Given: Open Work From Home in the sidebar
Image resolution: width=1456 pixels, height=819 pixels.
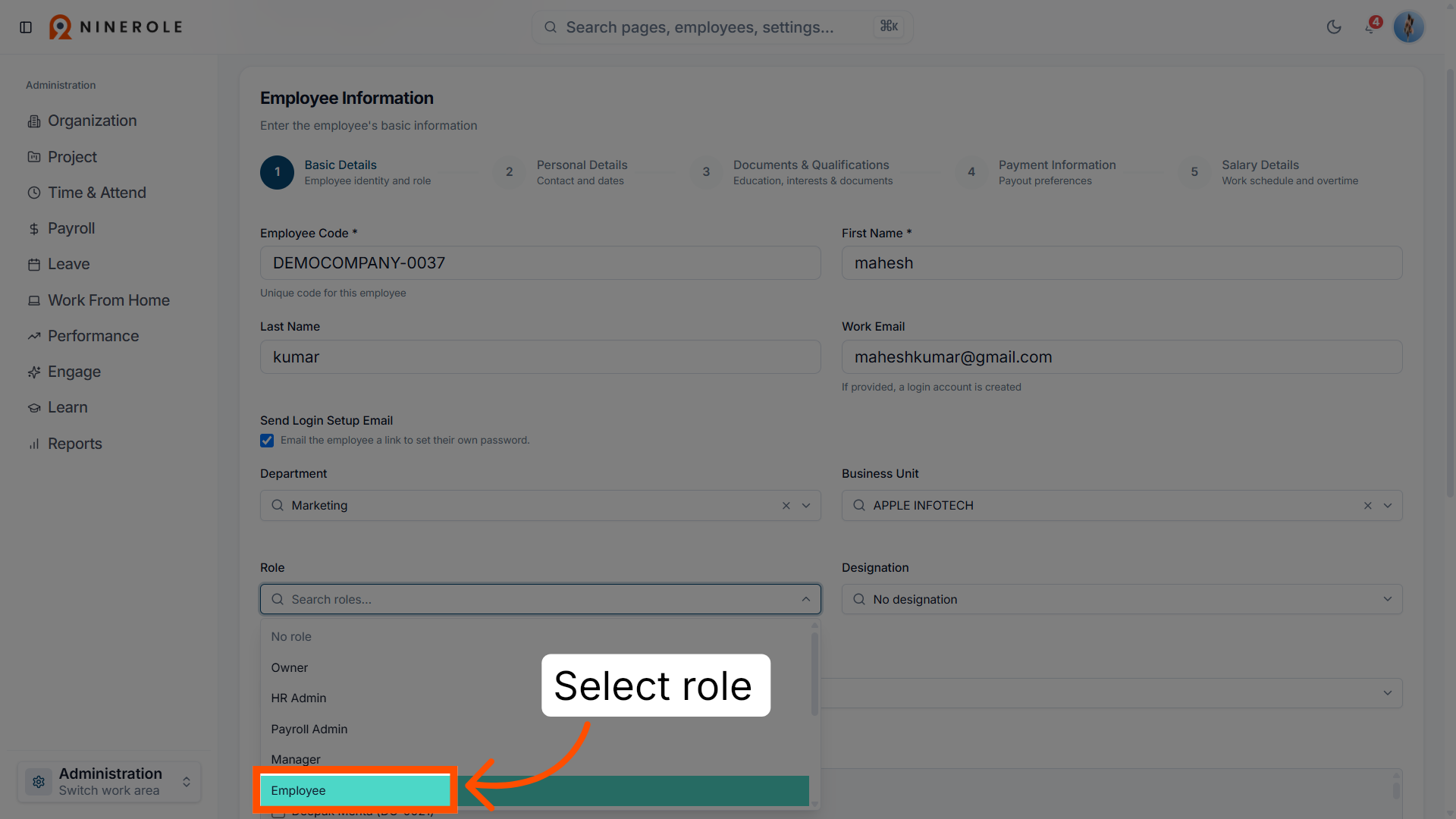Looking at the screenshot, I should coord(108,300).
